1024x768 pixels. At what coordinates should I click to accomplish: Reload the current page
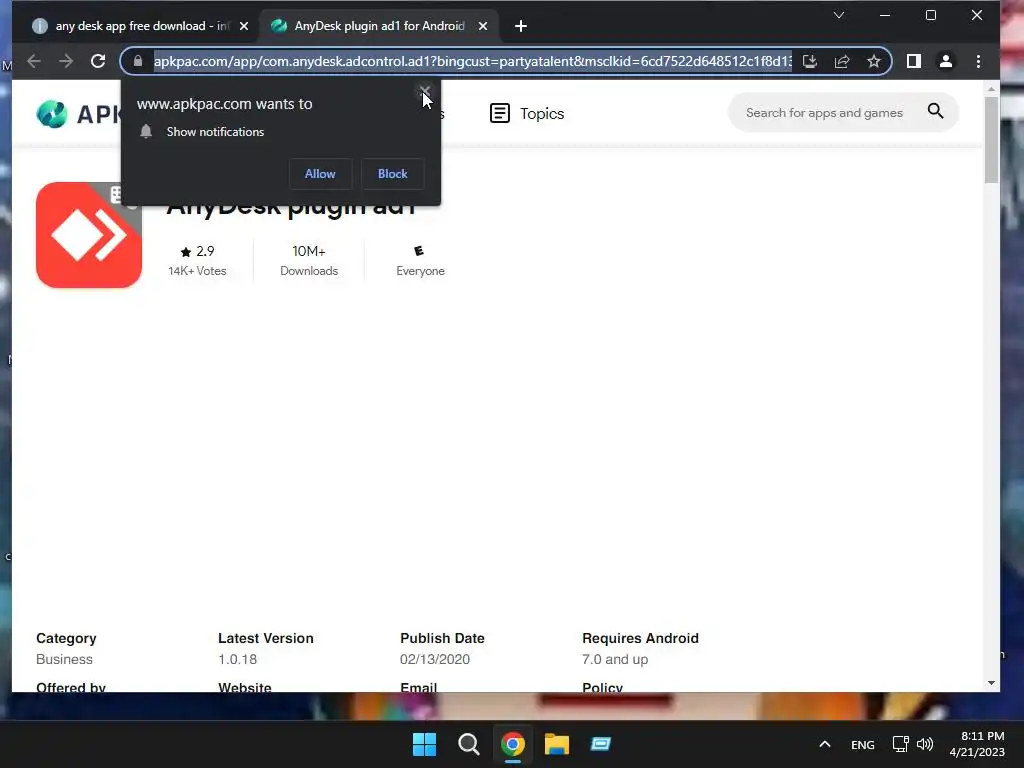point(98,61)
